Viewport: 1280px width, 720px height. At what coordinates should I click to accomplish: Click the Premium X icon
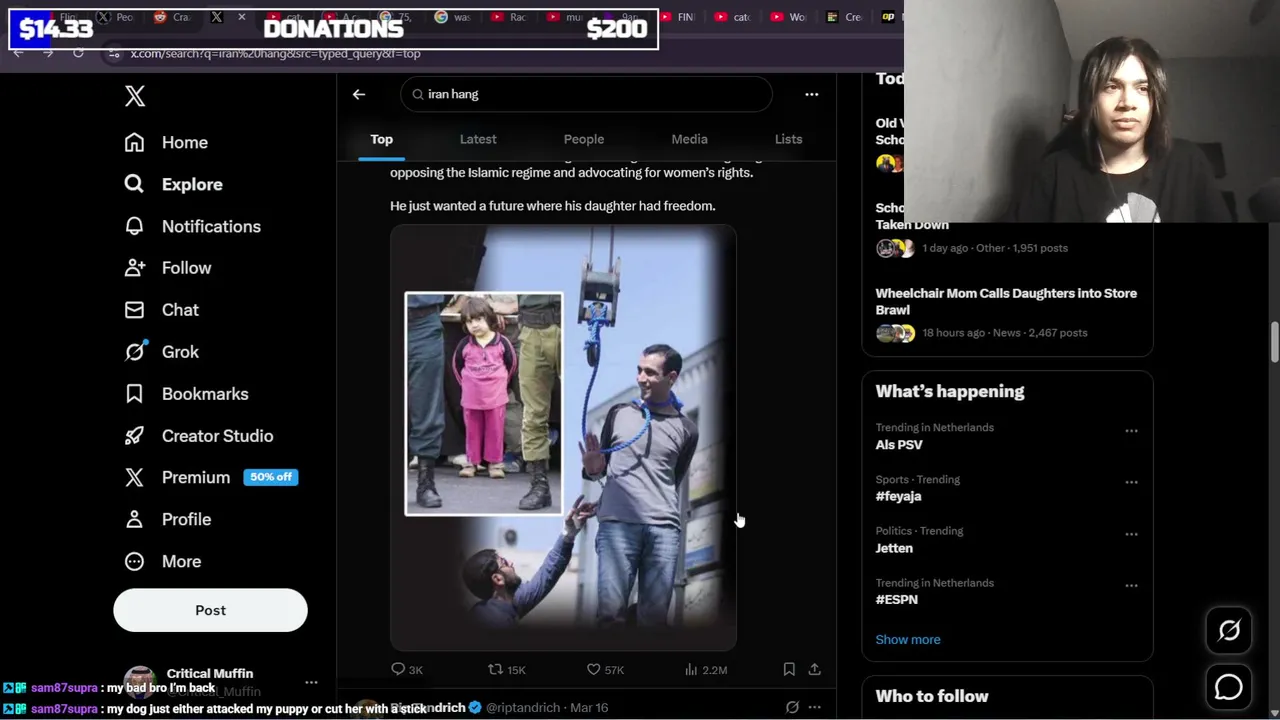pyautogui.click(x=134, y=477)
